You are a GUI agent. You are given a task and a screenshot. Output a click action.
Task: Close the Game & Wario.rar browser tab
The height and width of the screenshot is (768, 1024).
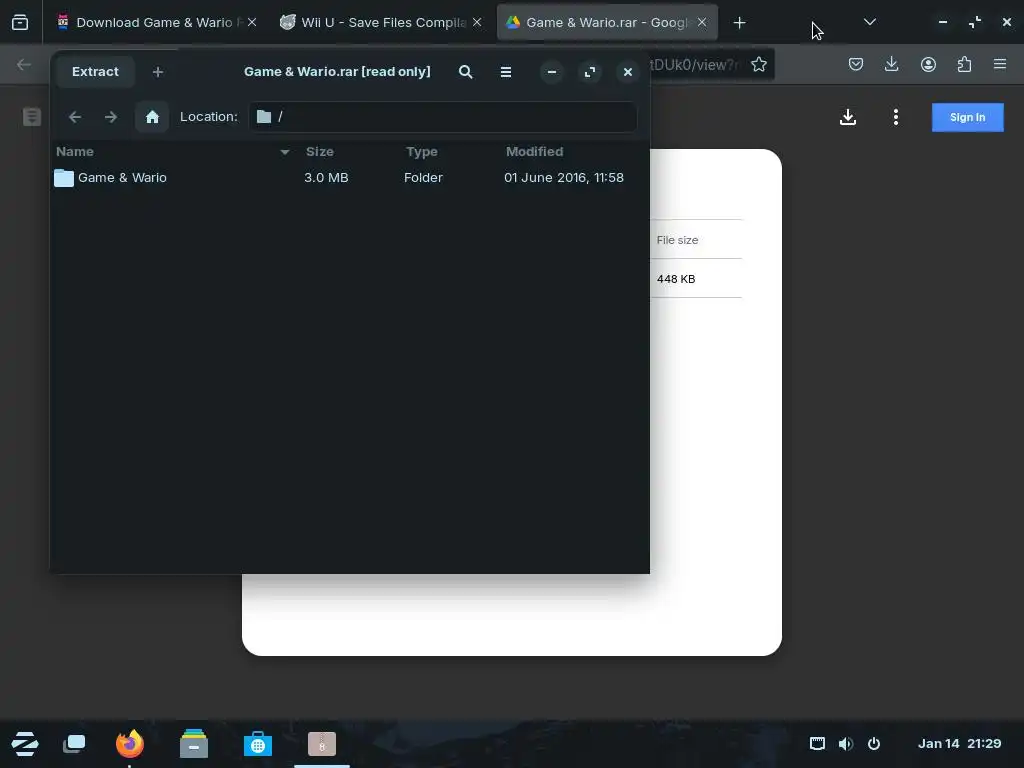[702, 22]
